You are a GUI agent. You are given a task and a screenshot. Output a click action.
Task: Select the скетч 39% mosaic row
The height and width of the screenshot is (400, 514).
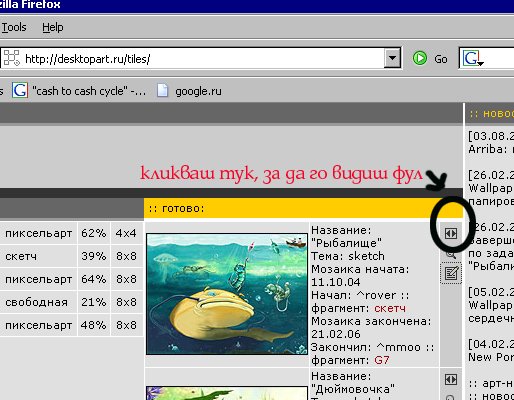72,256
